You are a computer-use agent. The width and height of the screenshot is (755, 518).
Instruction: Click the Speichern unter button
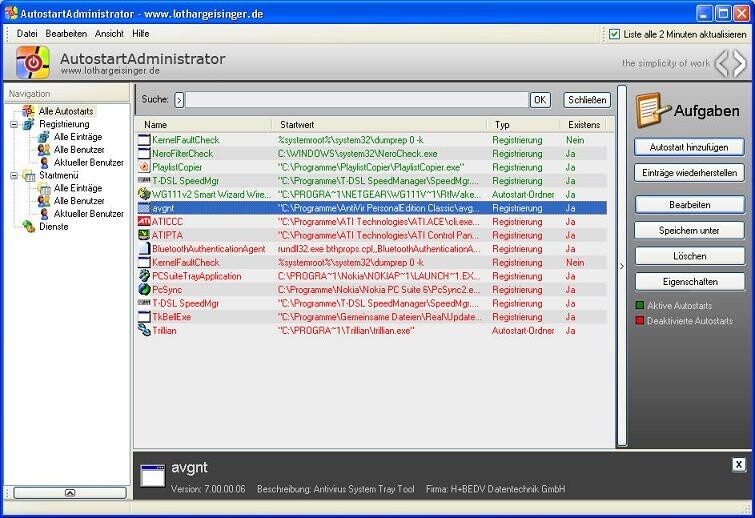click(x=689, y=231)
